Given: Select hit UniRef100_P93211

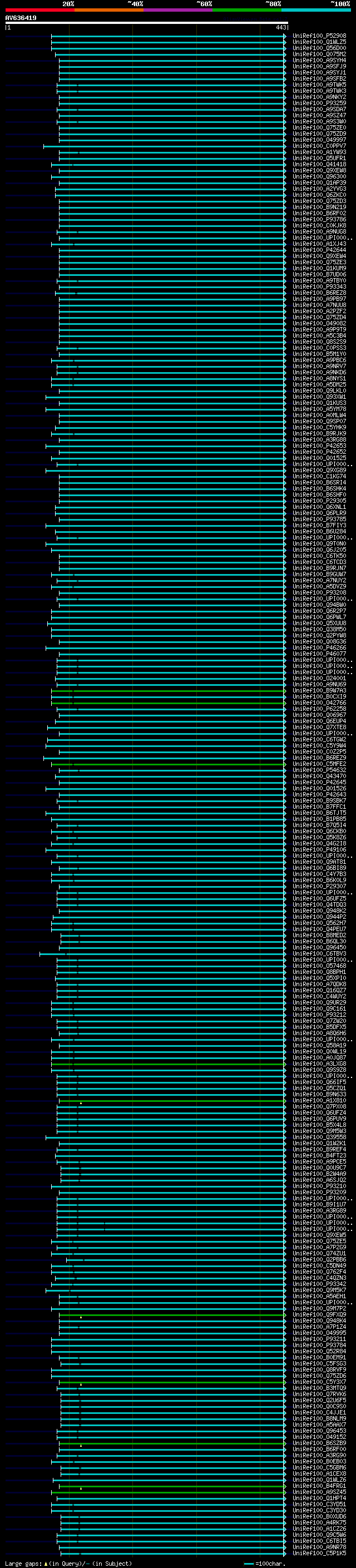Looking at the screenshot, I should click(x=319, y=1339).
